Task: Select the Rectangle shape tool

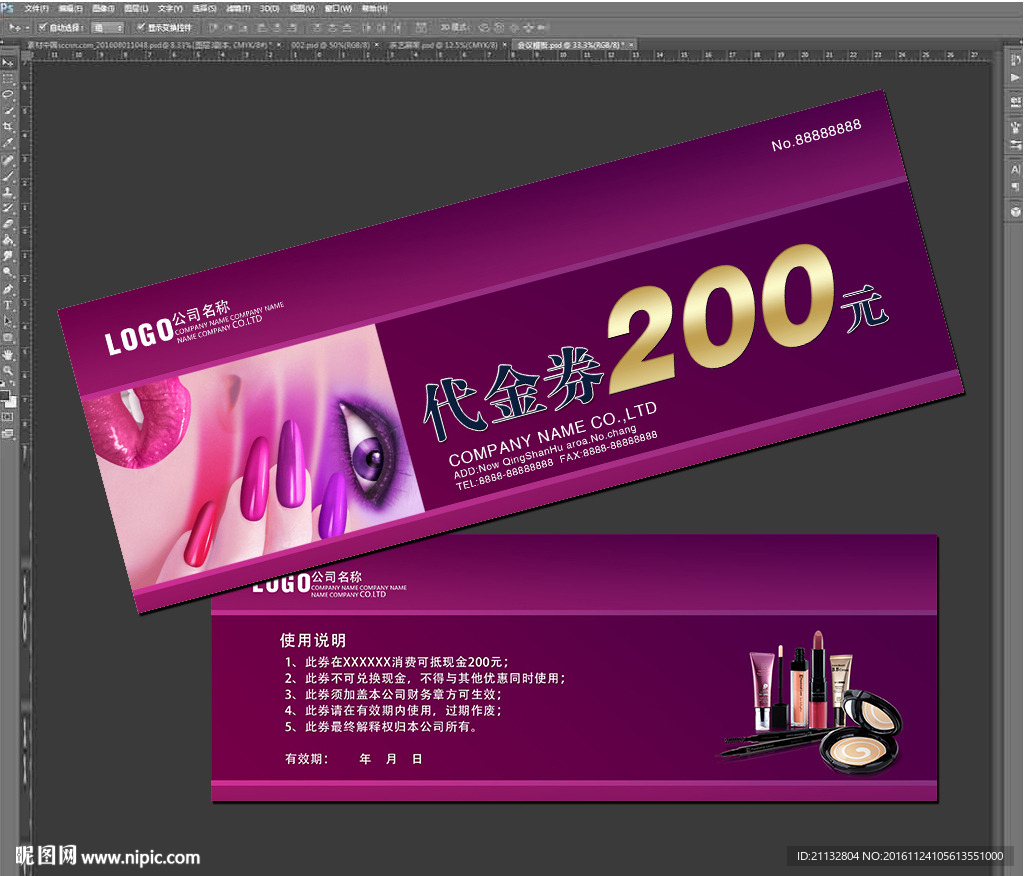Action: pos(8,337)
